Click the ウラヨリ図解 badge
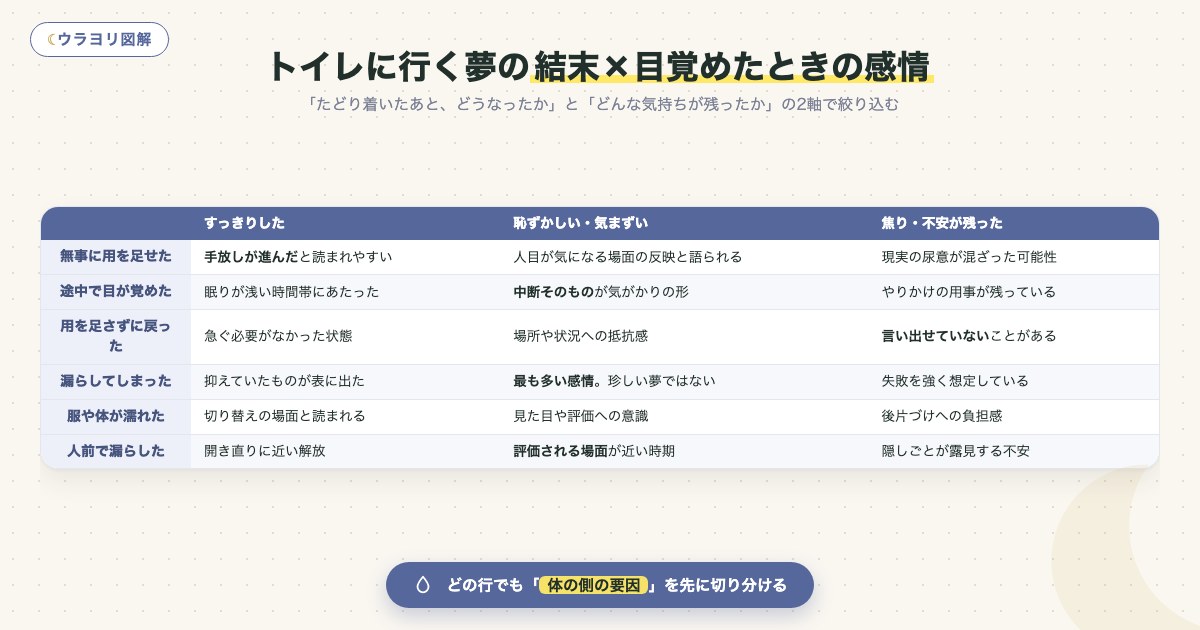This screenshot has width=1200, height=630. (x=99, y=40)
